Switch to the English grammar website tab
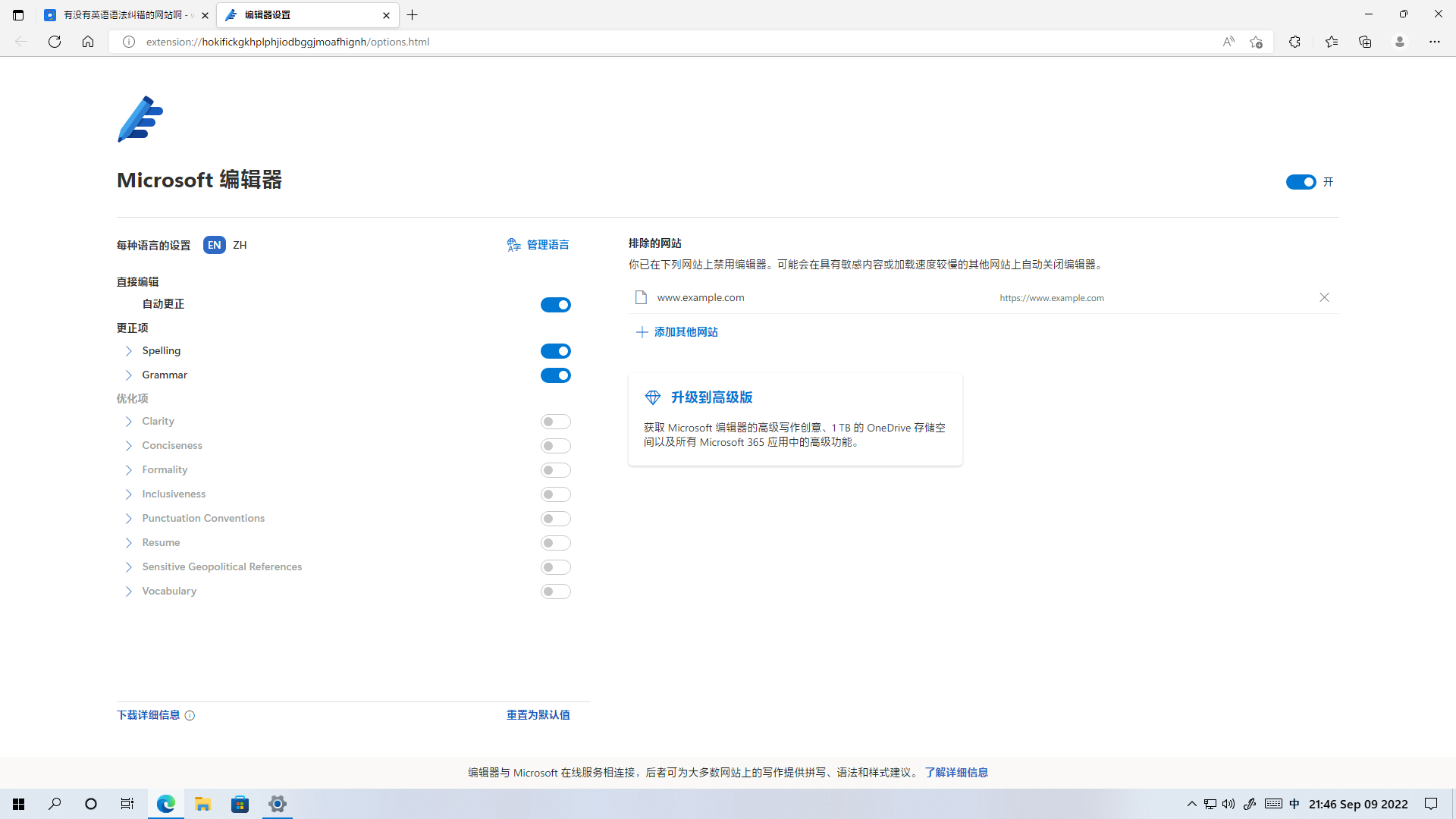The width and height of the screenshot is (1456, 819). click(125, 14)
